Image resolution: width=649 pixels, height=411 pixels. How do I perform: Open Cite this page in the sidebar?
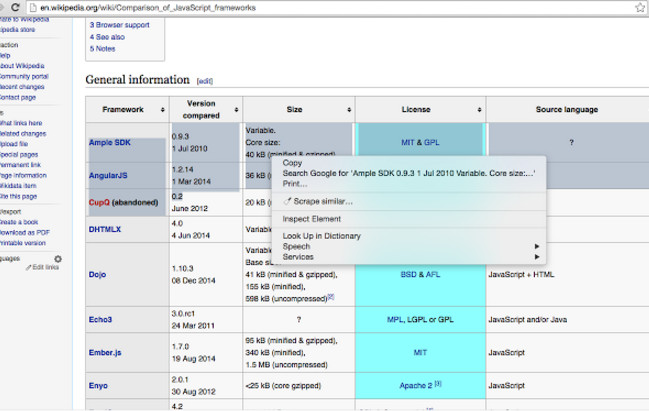click(19, 196)
